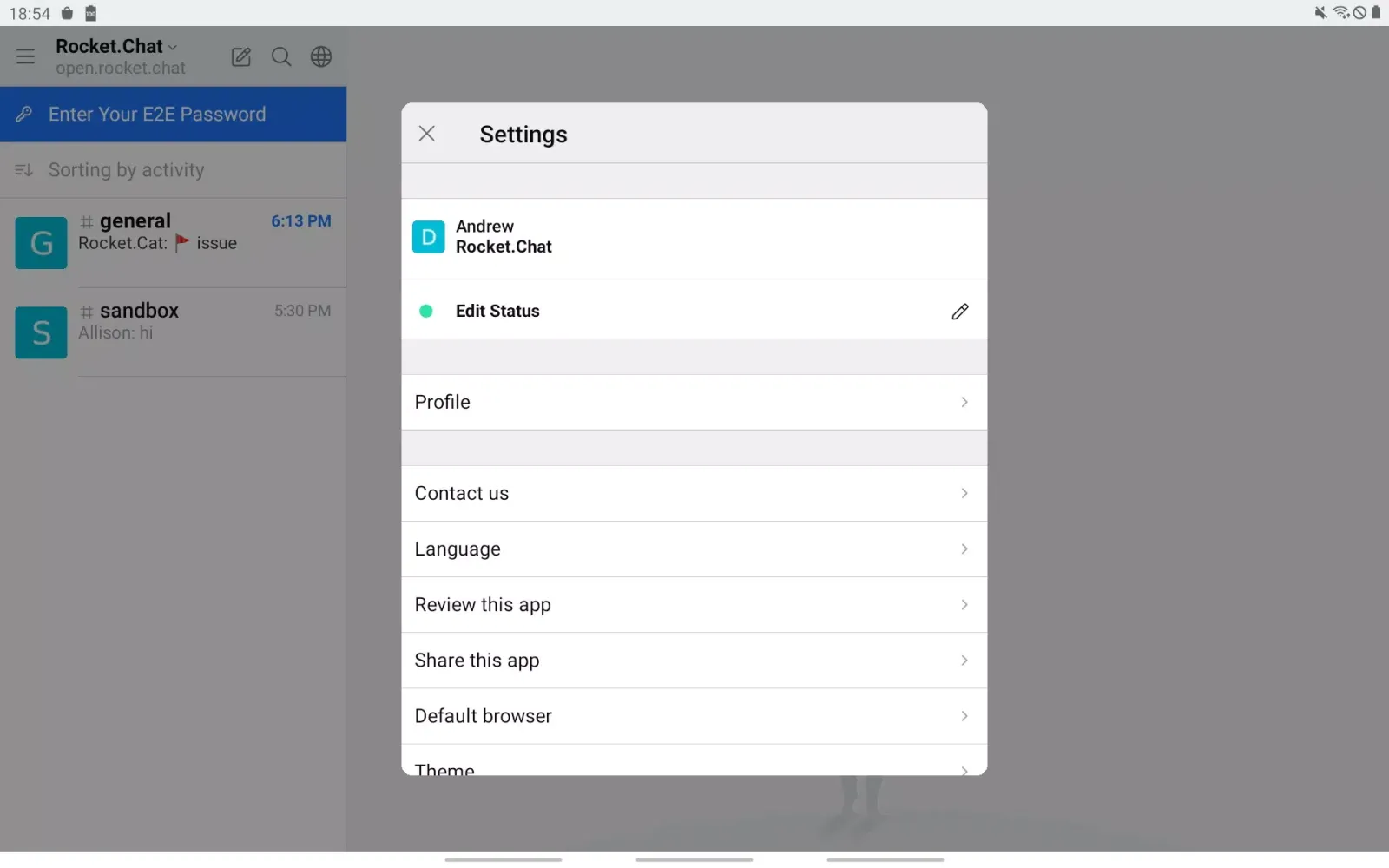Image resolution: width=1389 pixels, height=868 pixels.
Task: Mute notifications via the status bar icon
Action: (1320, 13)
